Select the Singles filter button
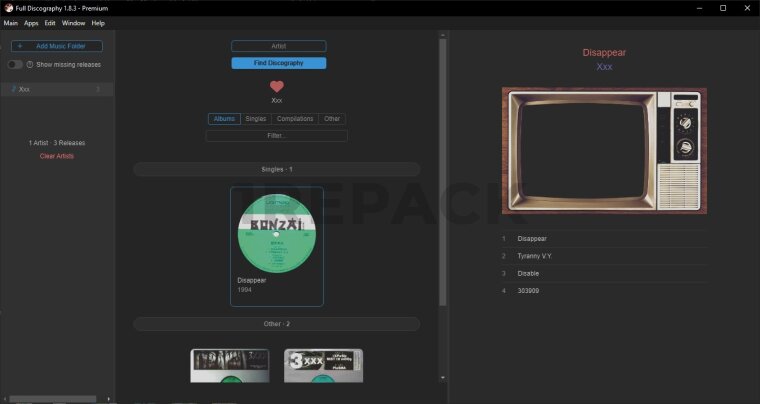The image size is (760, 404). coord(256,119)
